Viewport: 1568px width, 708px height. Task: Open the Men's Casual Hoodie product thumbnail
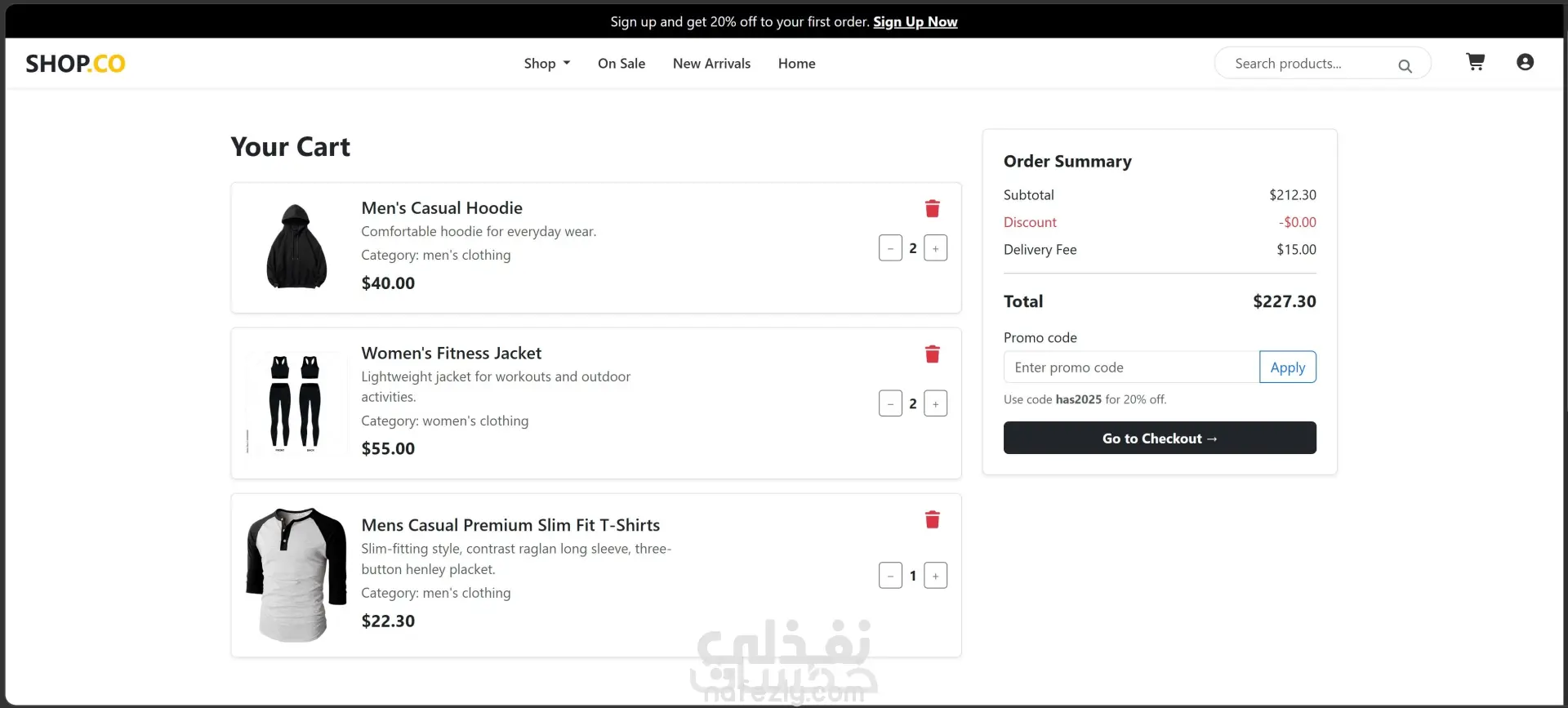tap(296, 247)
